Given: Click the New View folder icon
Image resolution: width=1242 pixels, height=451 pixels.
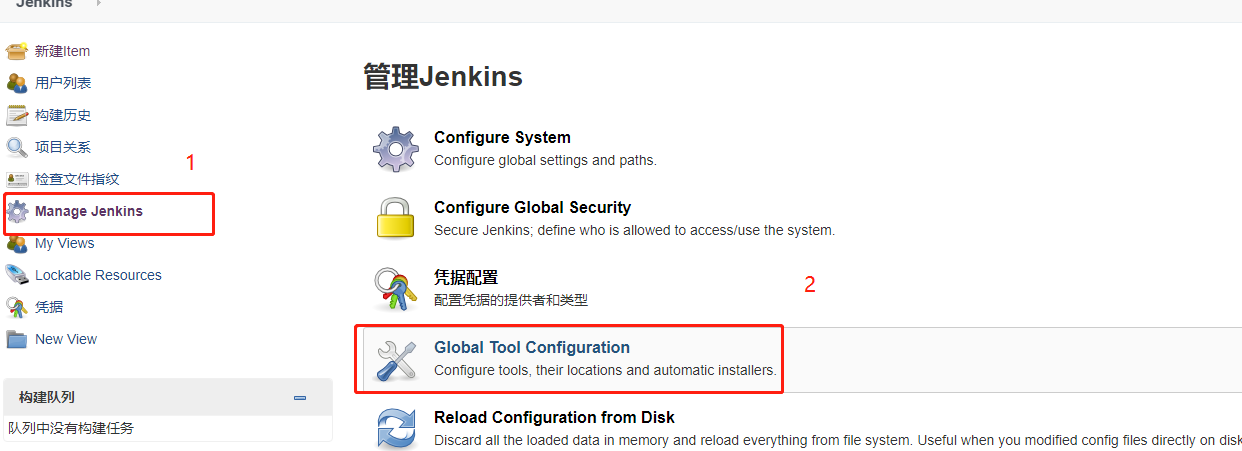Looking at the screenshot, I should 17,339.
